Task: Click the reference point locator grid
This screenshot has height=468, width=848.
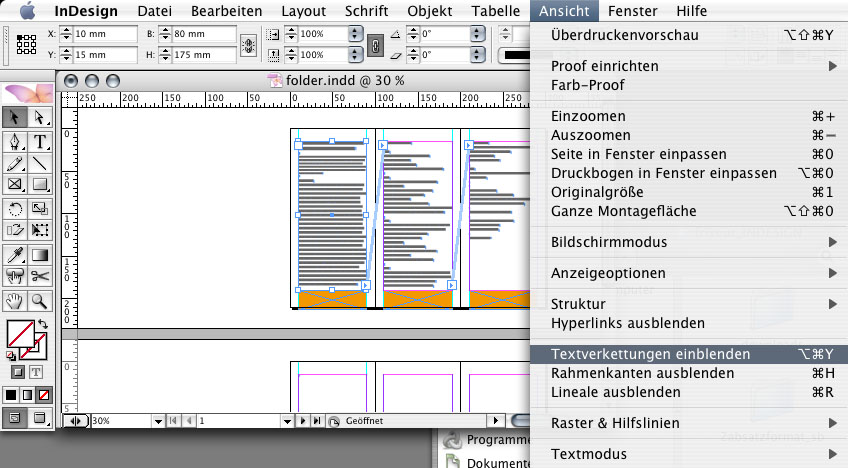Action: point(26,46)
